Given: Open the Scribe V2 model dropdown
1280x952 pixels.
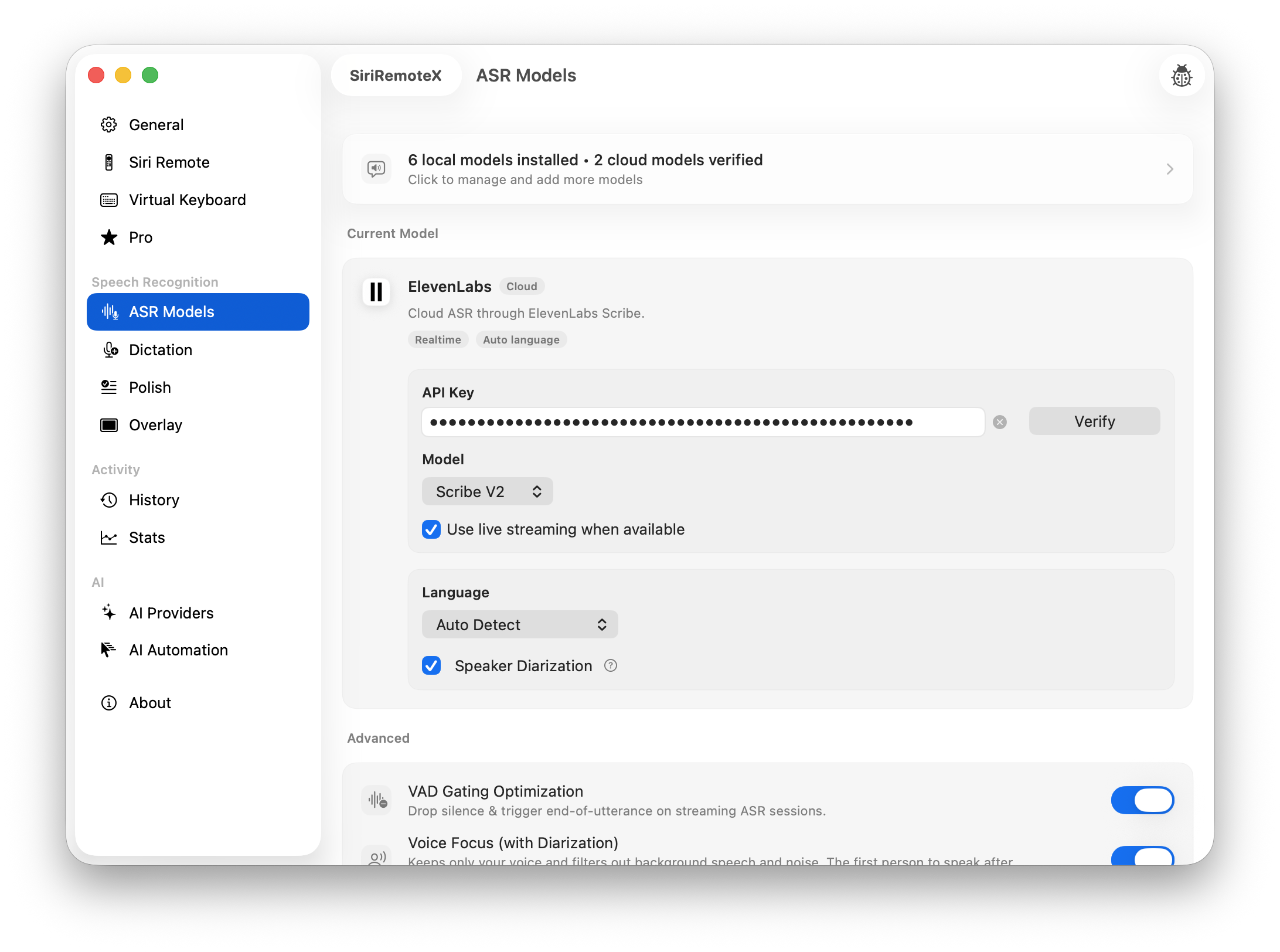Looking at the screenshot, I should click(487, 491).
